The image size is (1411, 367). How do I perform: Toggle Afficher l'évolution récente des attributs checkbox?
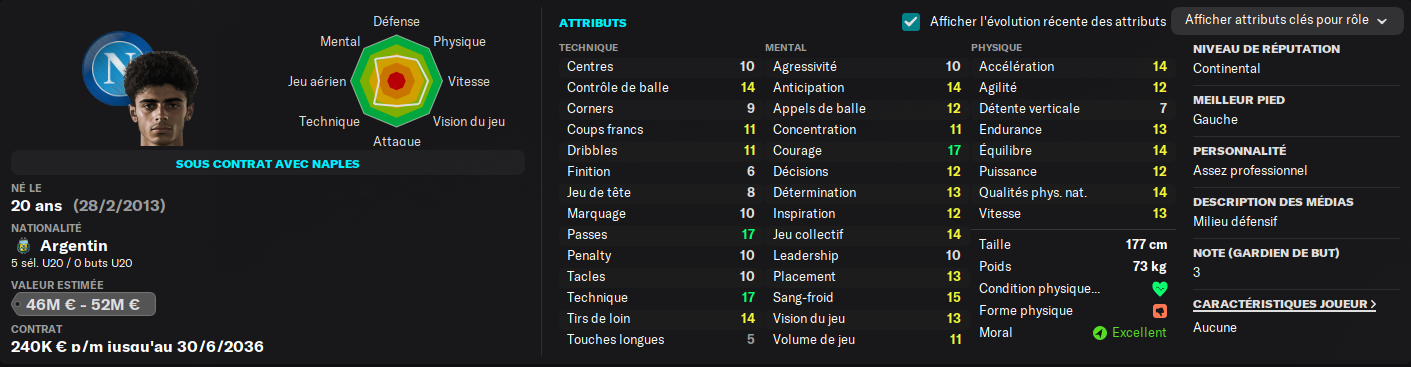pos(911,21)
